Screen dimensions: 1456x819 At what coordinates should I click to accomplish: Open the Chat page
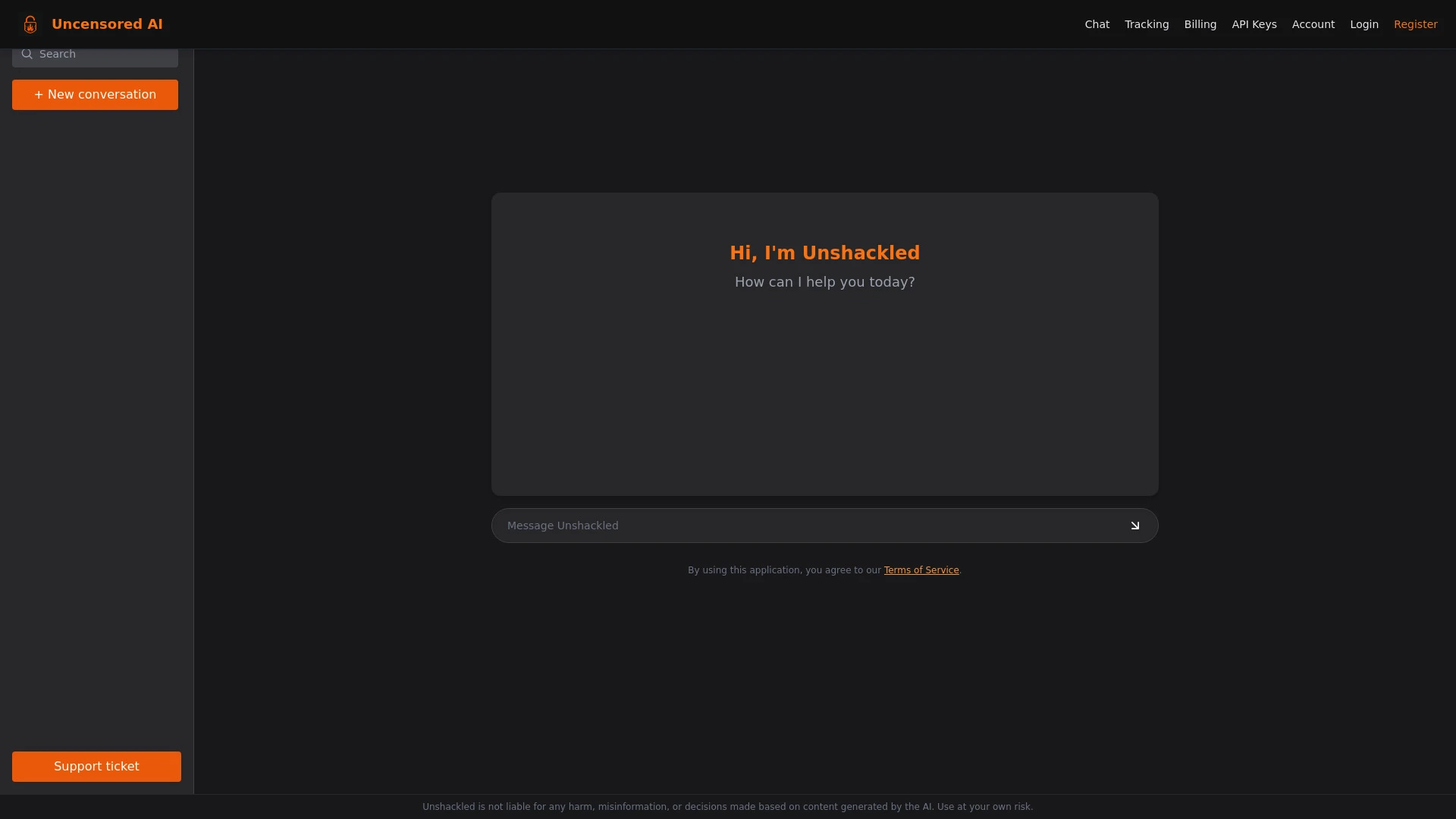(x=1097, y=24)
